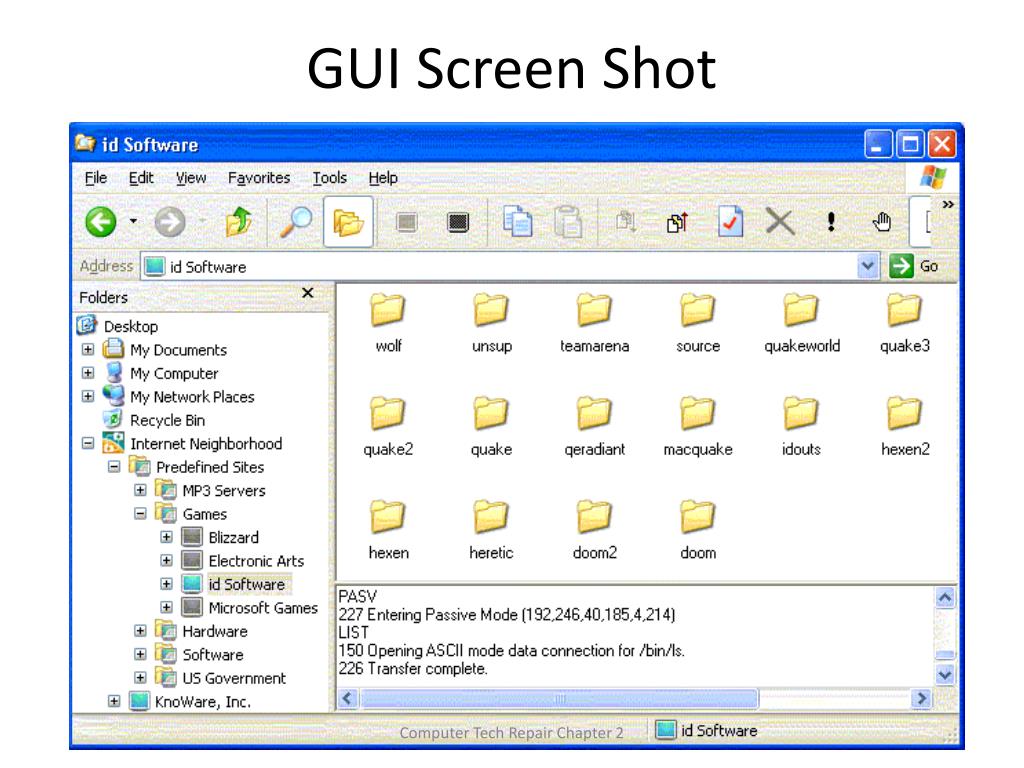Click the black square toolbar icon
The image size is (1024, 768).
[458, 223]
